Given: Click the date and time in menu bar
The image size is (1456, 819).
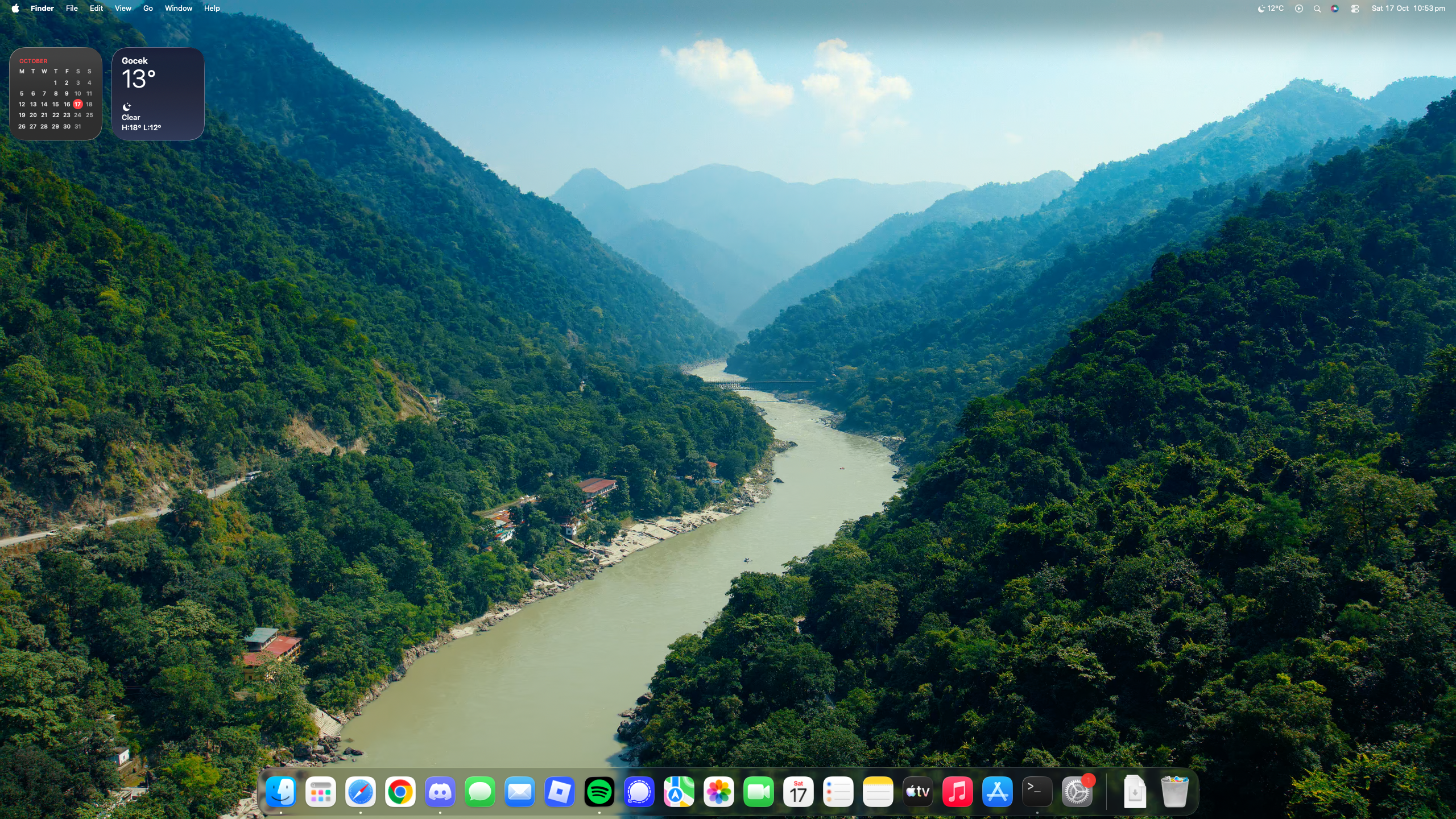Looking at the screenshot, I should pos(1408,8).
